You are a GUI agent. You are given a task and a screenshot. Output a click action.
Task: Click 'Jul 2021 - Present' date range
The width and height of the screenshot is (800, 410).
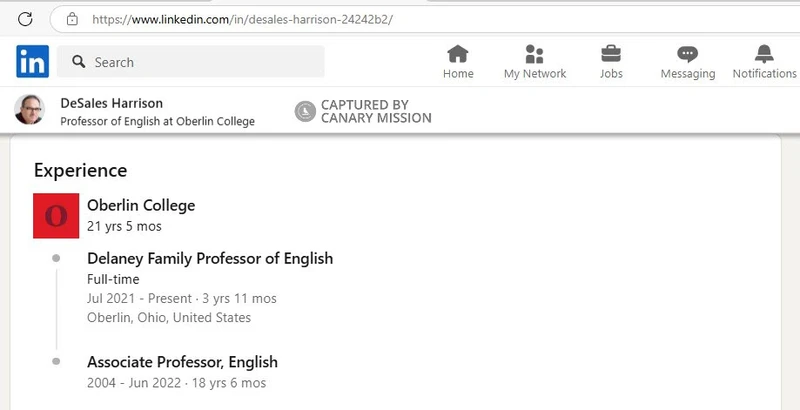click(x=139, y=298)
